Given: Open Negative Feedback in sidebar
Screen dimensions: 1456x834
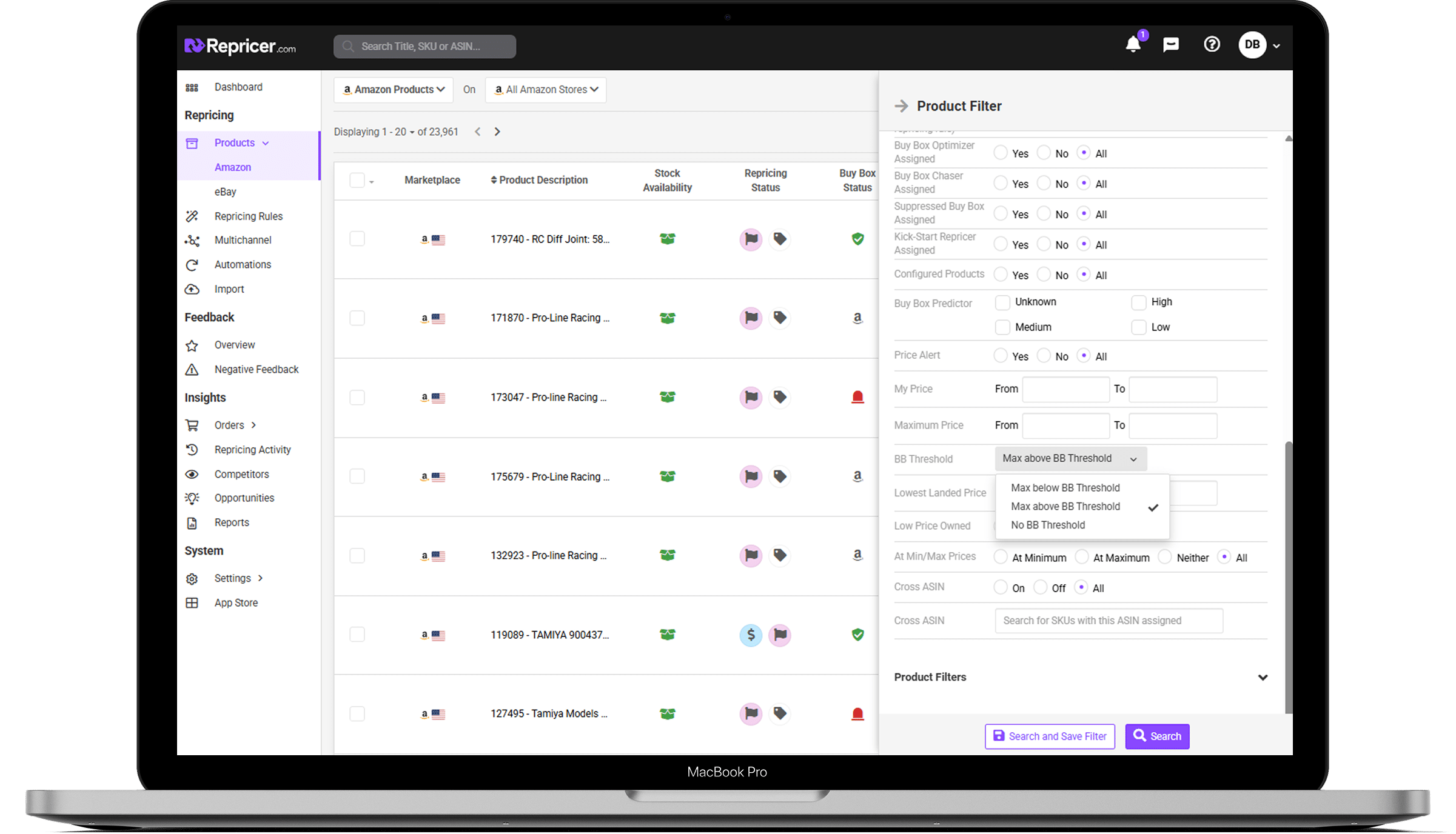Looking at the screenshot, I should click(257, 370).
